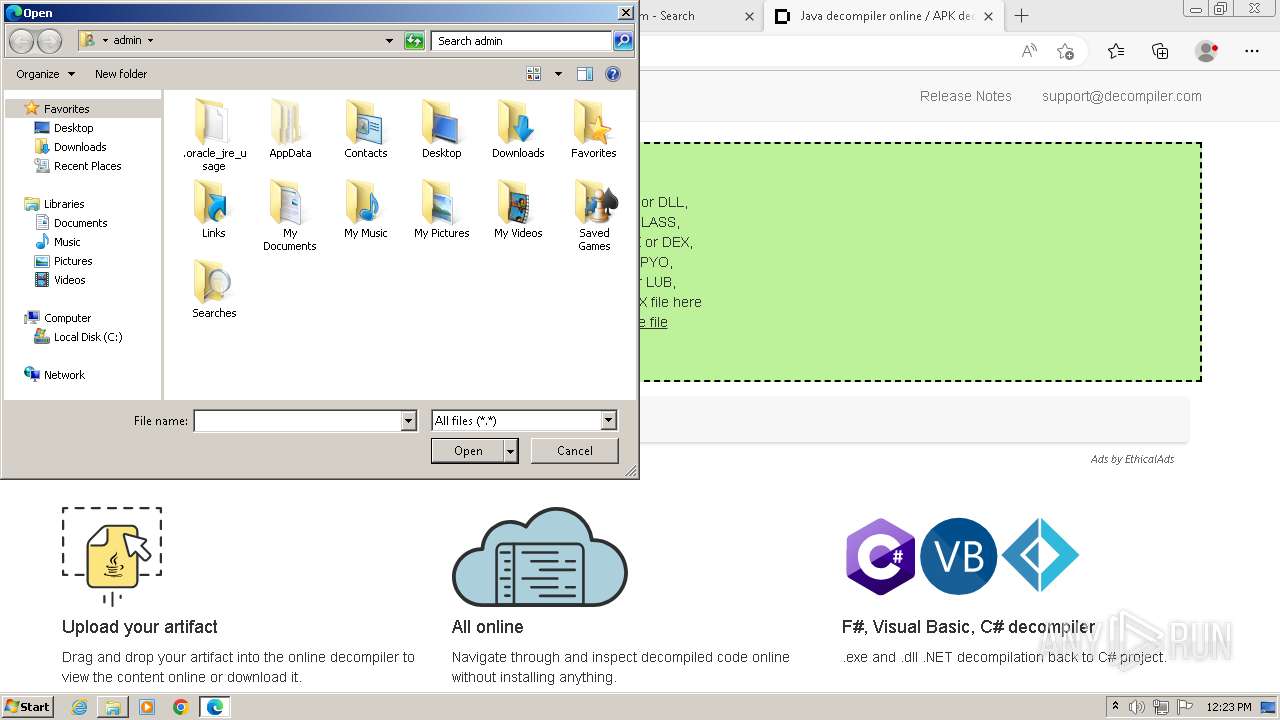Image resolution: width=1280 pixels, height=720 pixels.
Task: Open the Organize dropdown menu
Action: [45, 74]
